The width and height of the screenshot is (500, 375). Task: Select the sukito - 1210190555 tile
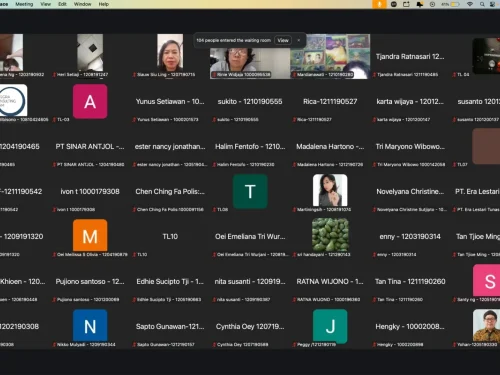250,101
